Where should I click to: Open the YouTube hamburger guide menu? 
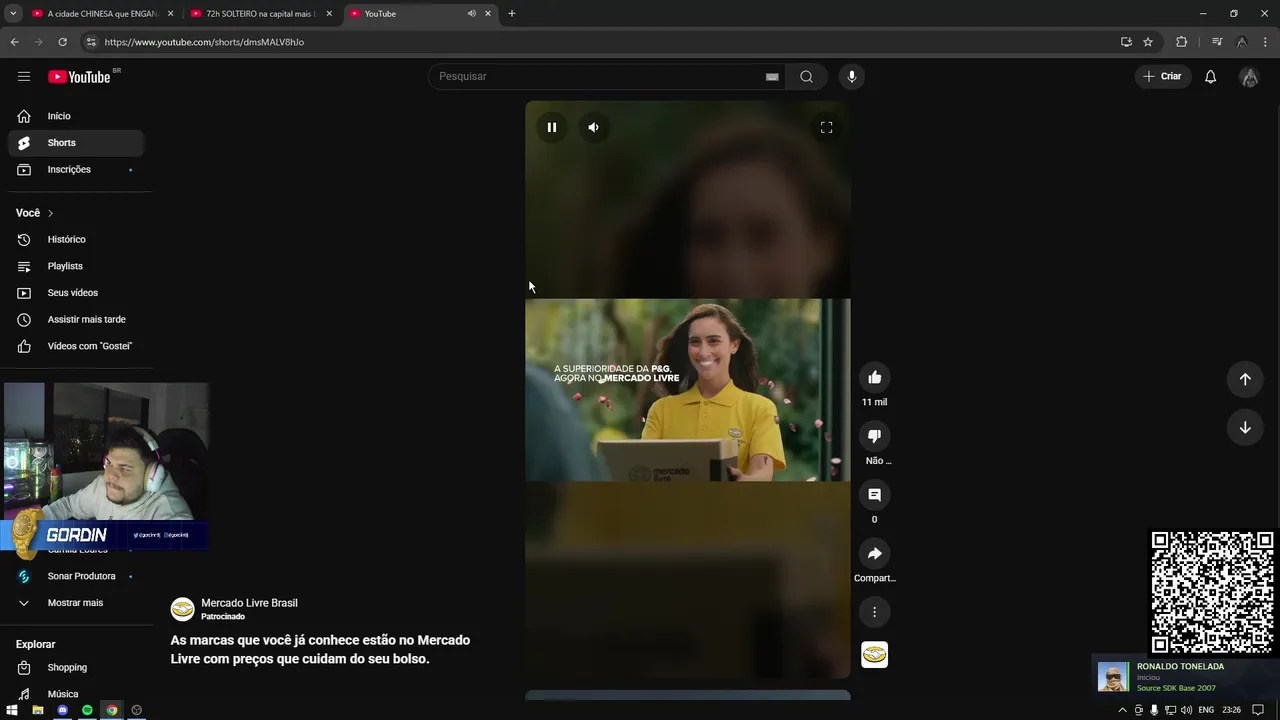coord(24,76)
